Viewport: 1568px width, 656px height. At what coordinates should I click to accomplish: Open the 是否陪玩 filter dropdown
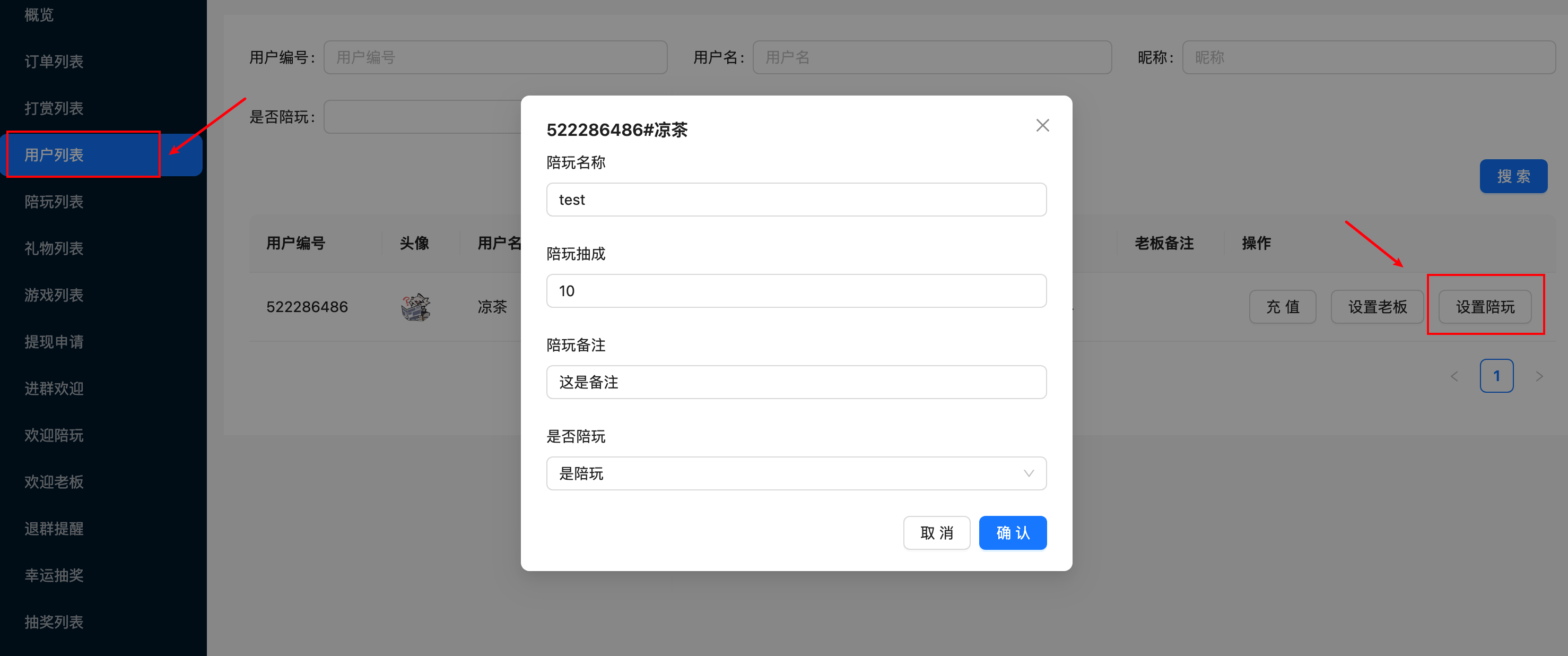coord(426,116)
